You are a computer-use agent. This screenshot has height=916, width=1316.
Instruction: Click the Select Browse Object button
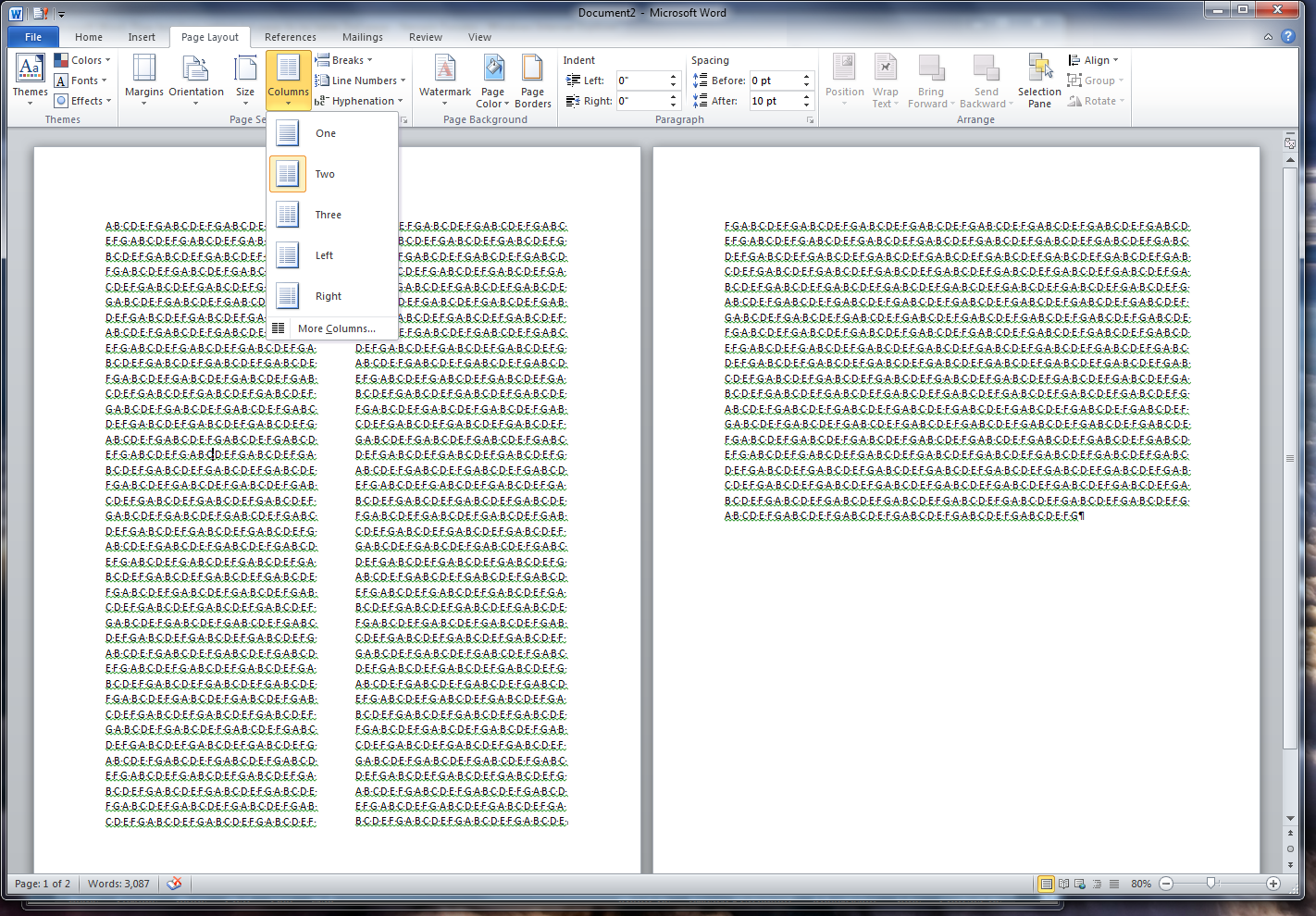click(x=1290, y=849)
